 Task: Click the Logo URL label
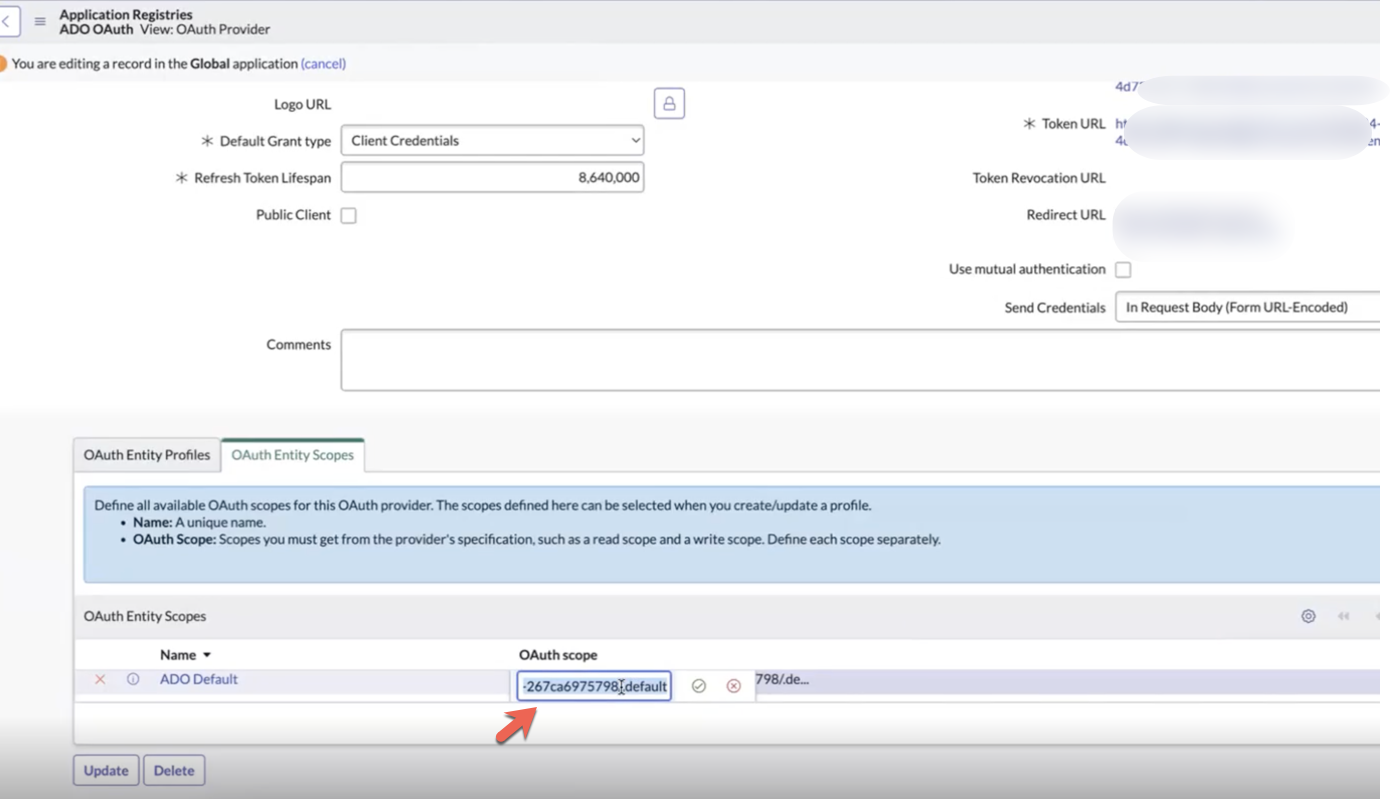pos(302,104)
